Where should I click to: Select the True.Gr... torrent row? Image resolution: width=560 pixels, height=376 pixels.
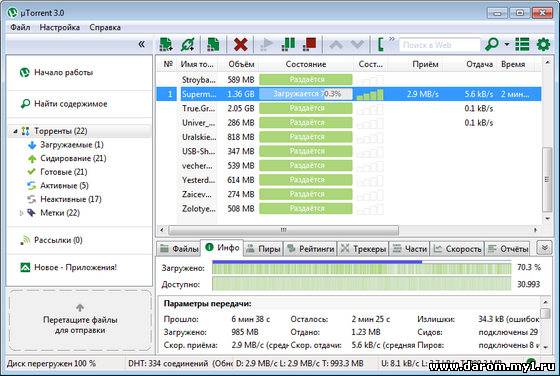pos(348,108)
